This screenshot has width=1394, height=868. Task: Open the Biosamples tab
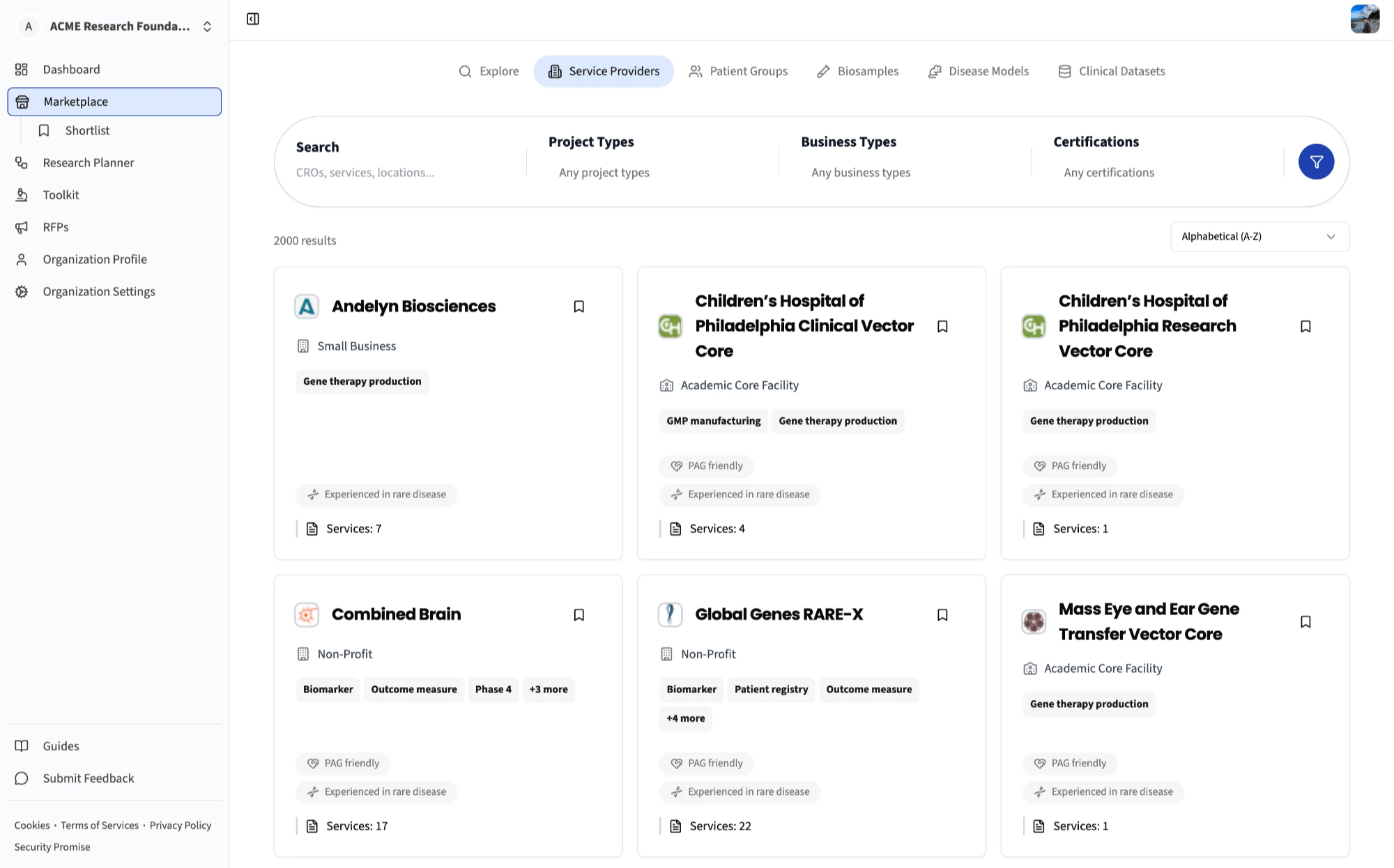[858, 71]
